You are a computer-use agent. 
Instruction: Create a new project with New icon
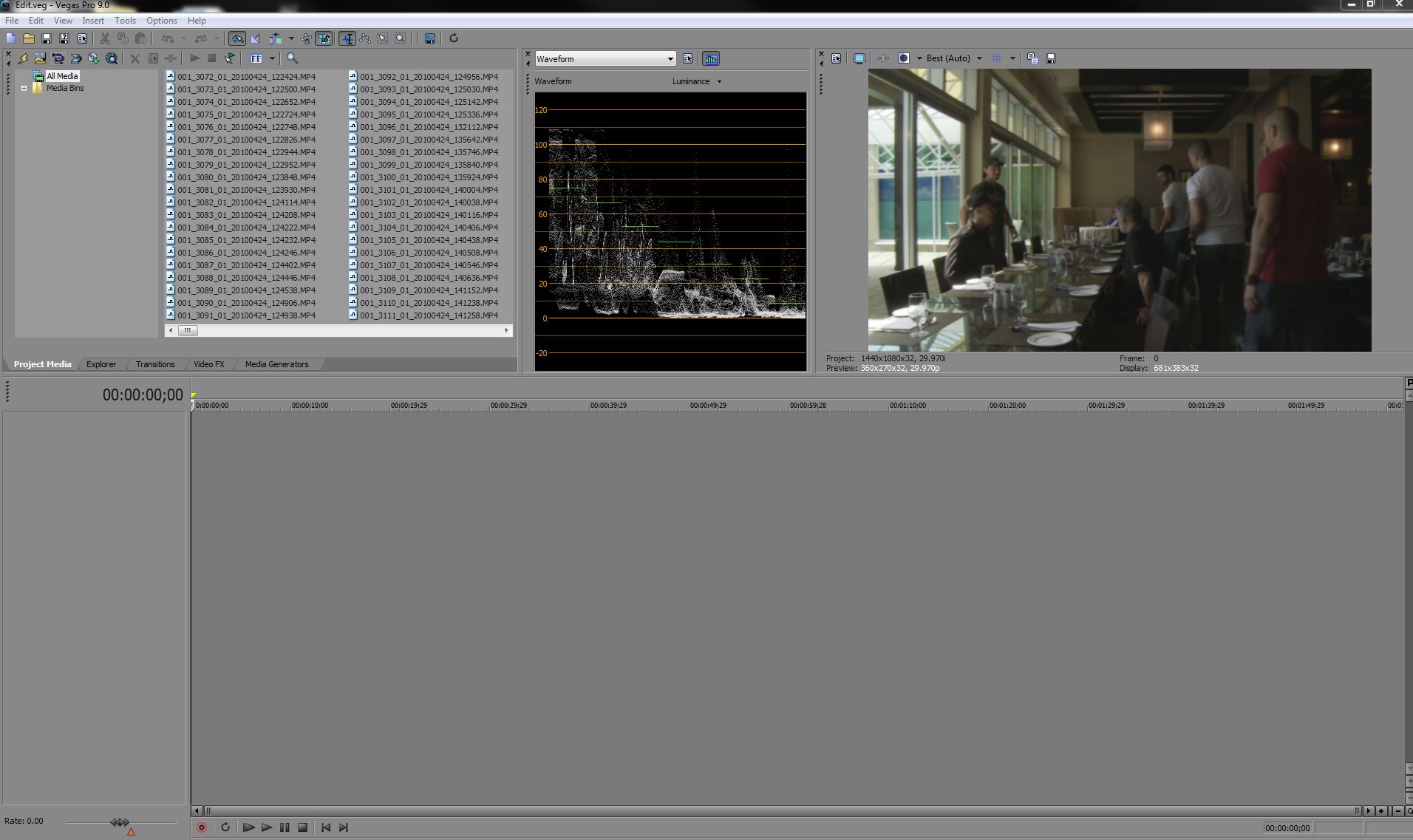[x=10, y=38]
